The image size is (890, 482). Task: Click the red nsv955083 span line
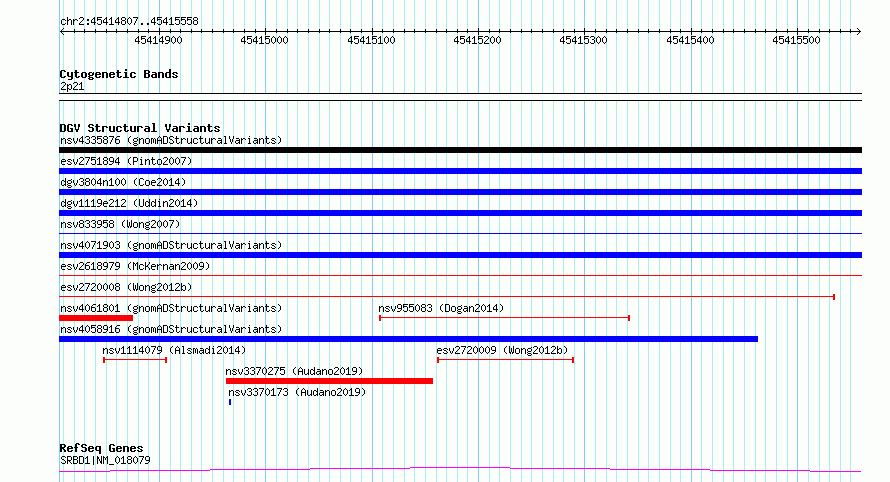click(x=505, y=318)
